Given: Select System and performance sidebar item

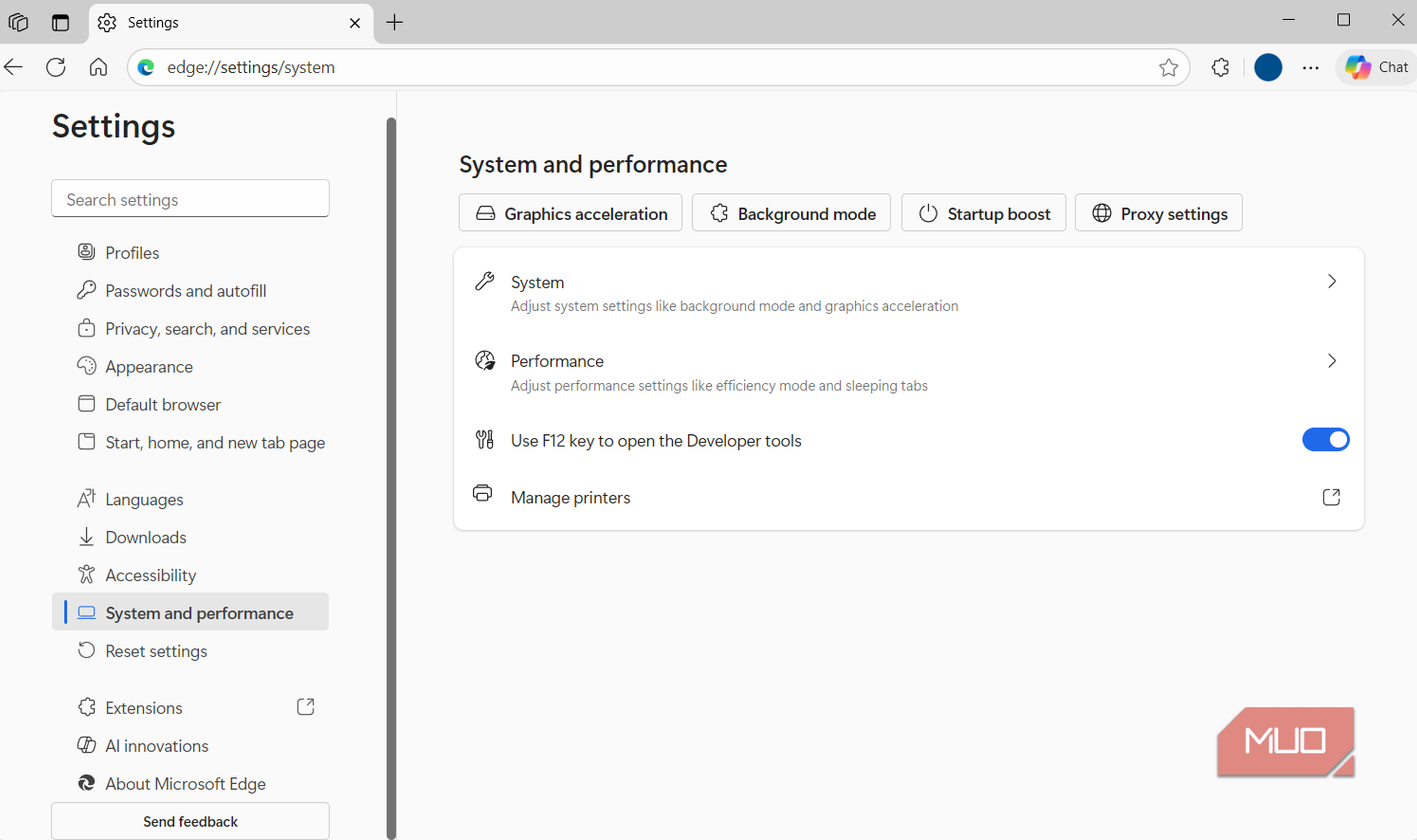Looking at the screenshot, I should tap(190, 613).
